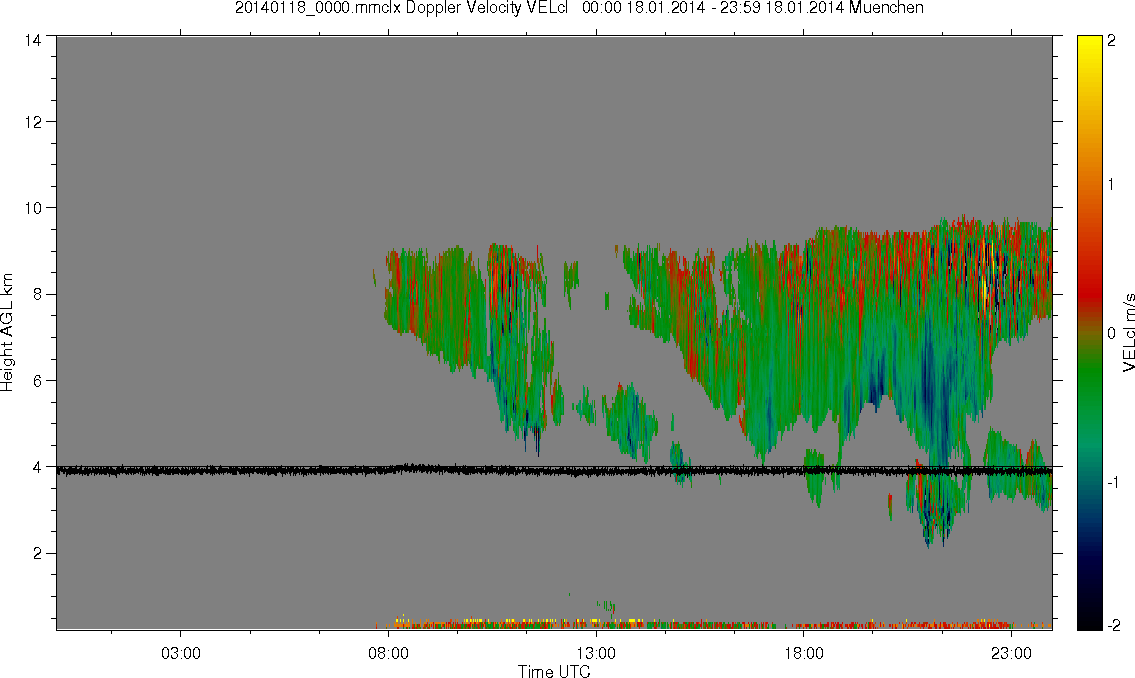1135x678 pixels.
Task: Click the '13:00' time axis label
Action: pos(596,653)
